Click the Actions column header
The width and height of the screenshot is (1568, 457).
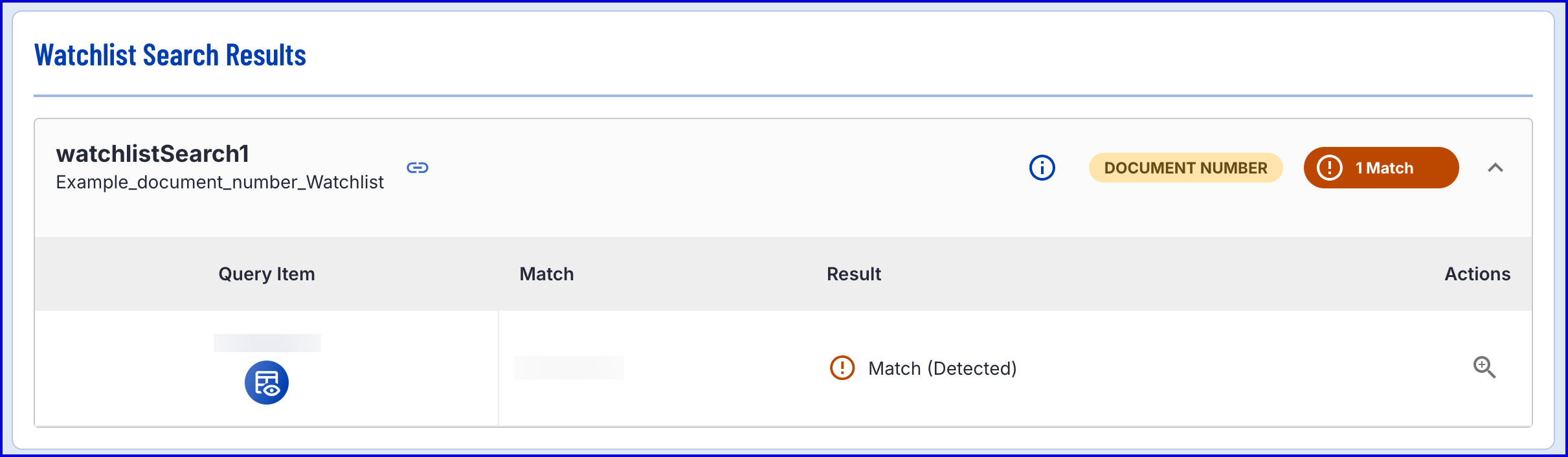[x=1477, y=274]
